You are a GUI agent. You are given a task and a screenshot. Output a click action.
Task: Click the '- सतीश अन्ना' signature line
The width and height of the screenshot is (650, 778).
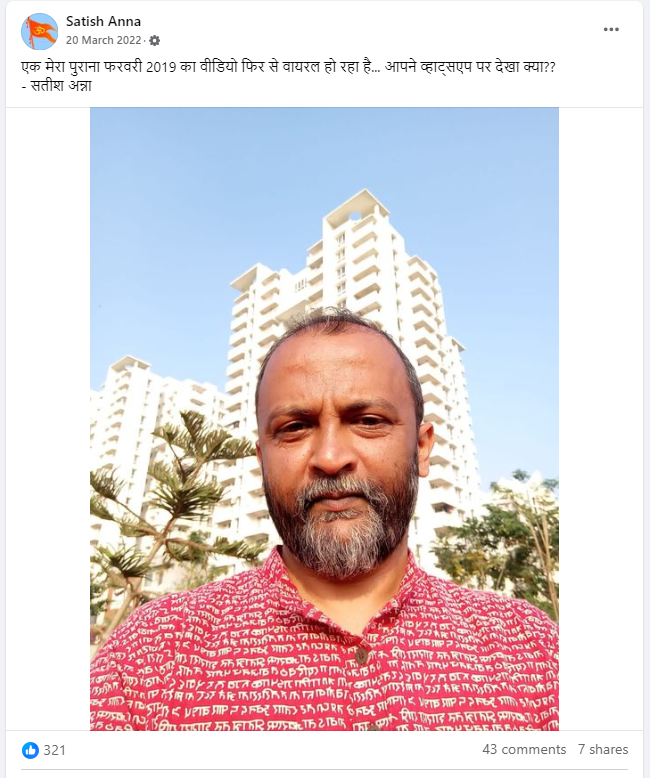tap(57, 86)
